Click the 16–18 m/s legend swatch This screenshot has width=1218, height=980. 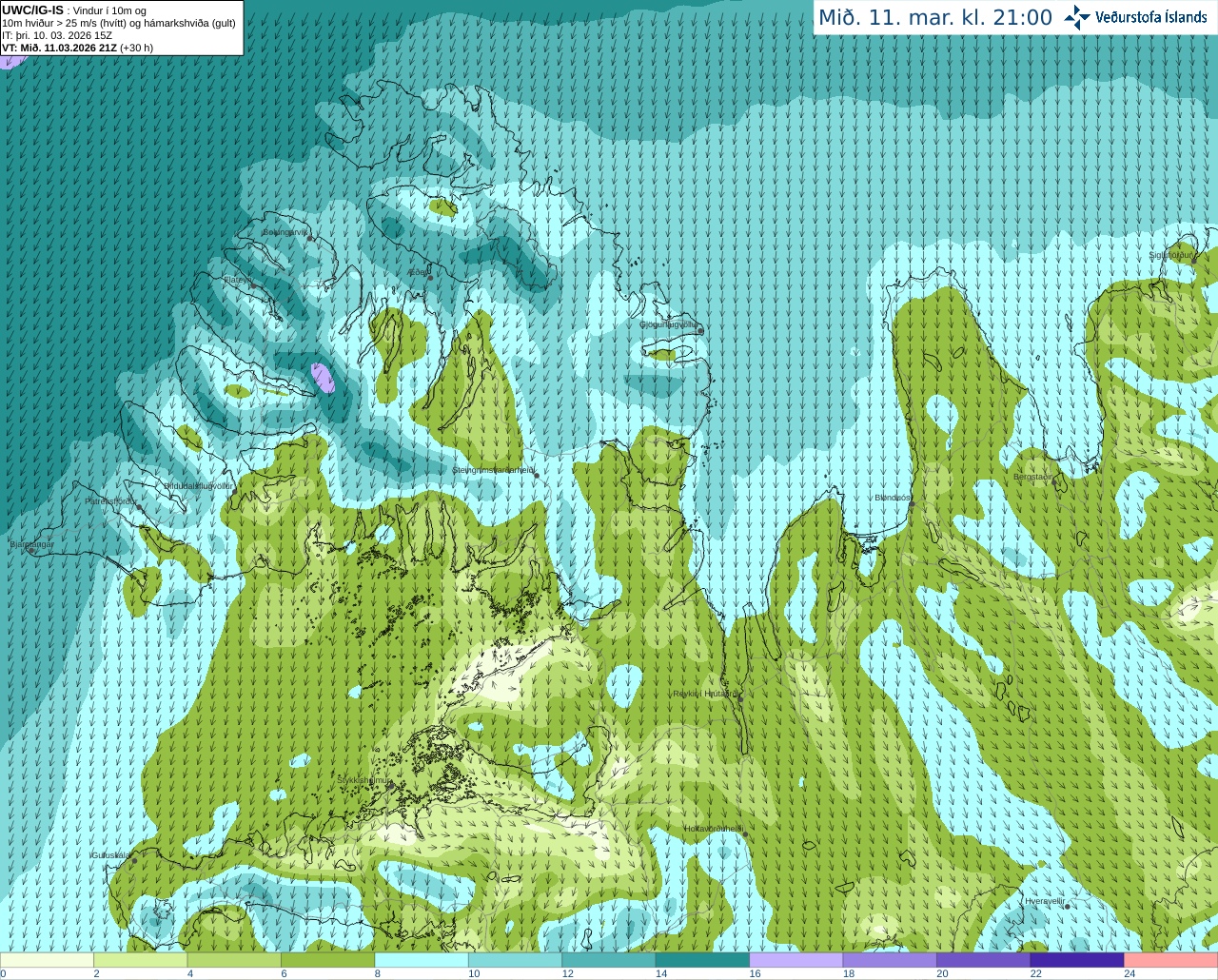pyautogui.click(x=796, y=960)
